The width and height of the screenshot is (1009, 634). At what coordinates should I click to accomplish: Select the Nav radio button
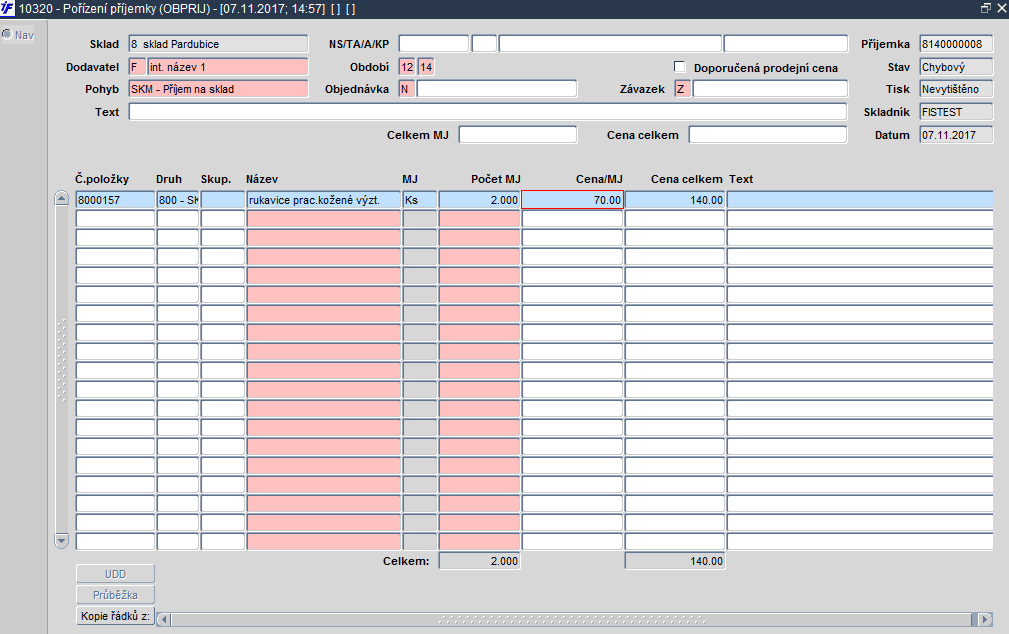(7, 34)
